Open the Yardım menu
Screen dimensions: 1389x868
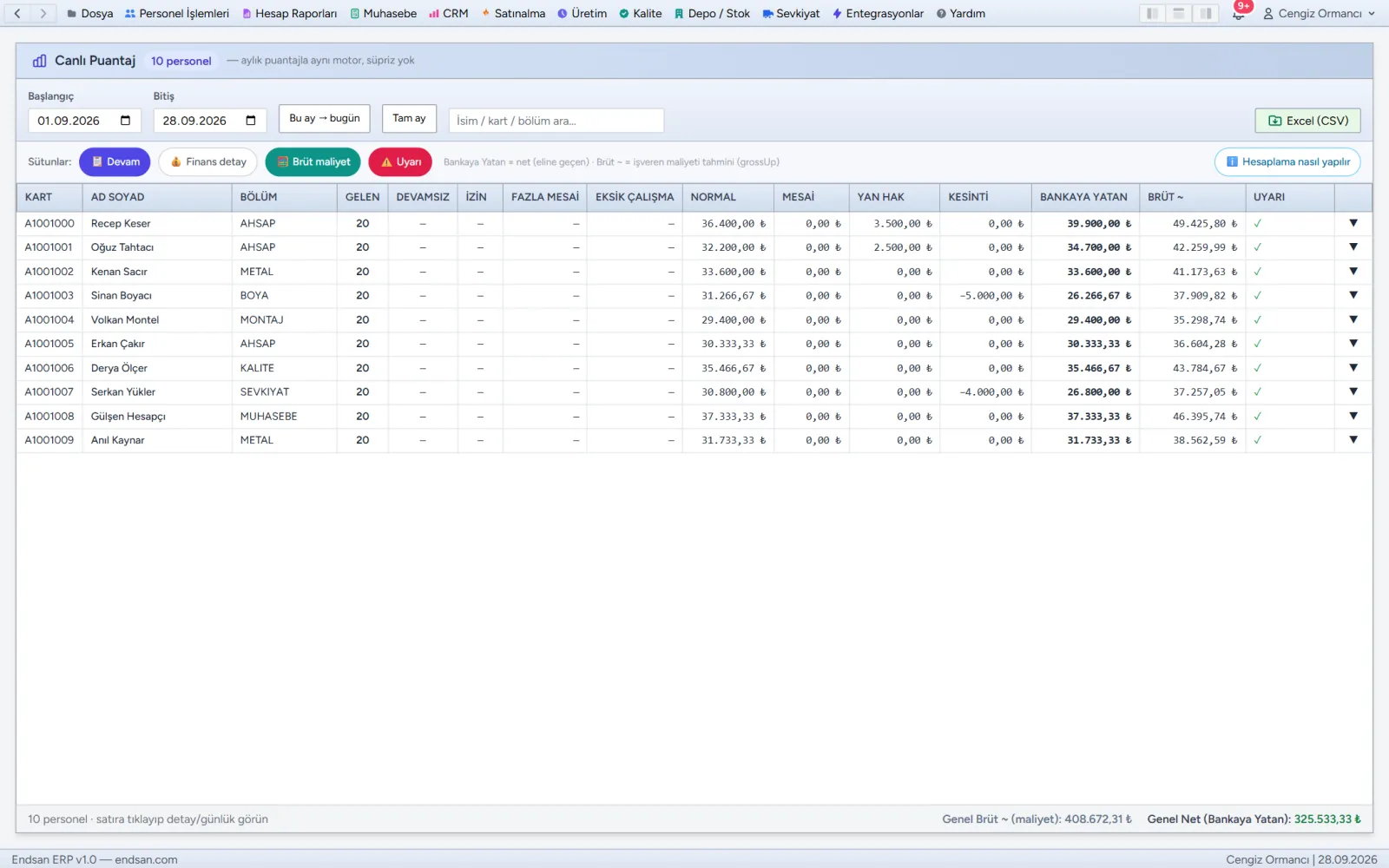(961, 13)
